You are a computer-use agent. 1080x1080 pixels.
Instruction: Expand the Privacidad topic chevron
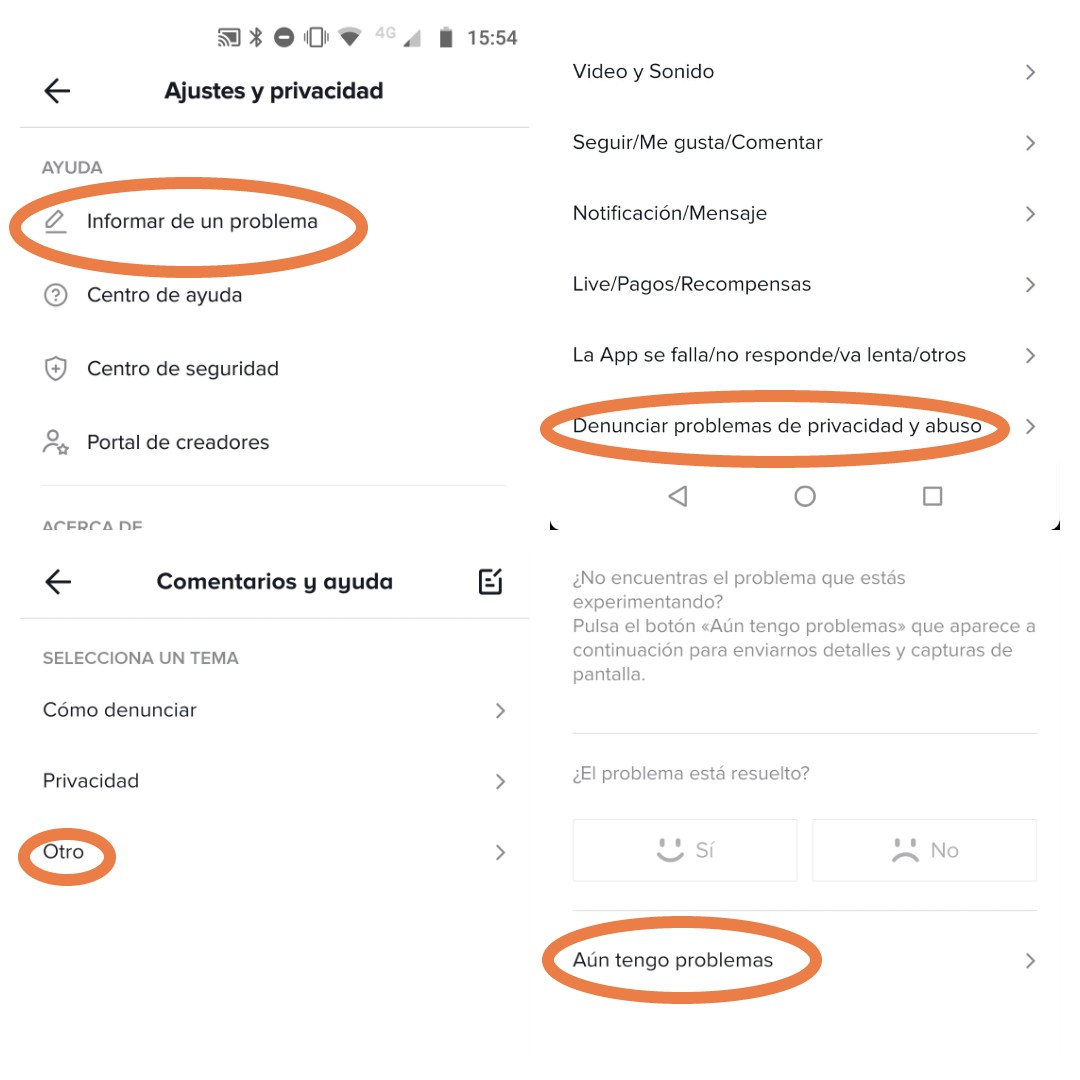click(x=501, y=781)
